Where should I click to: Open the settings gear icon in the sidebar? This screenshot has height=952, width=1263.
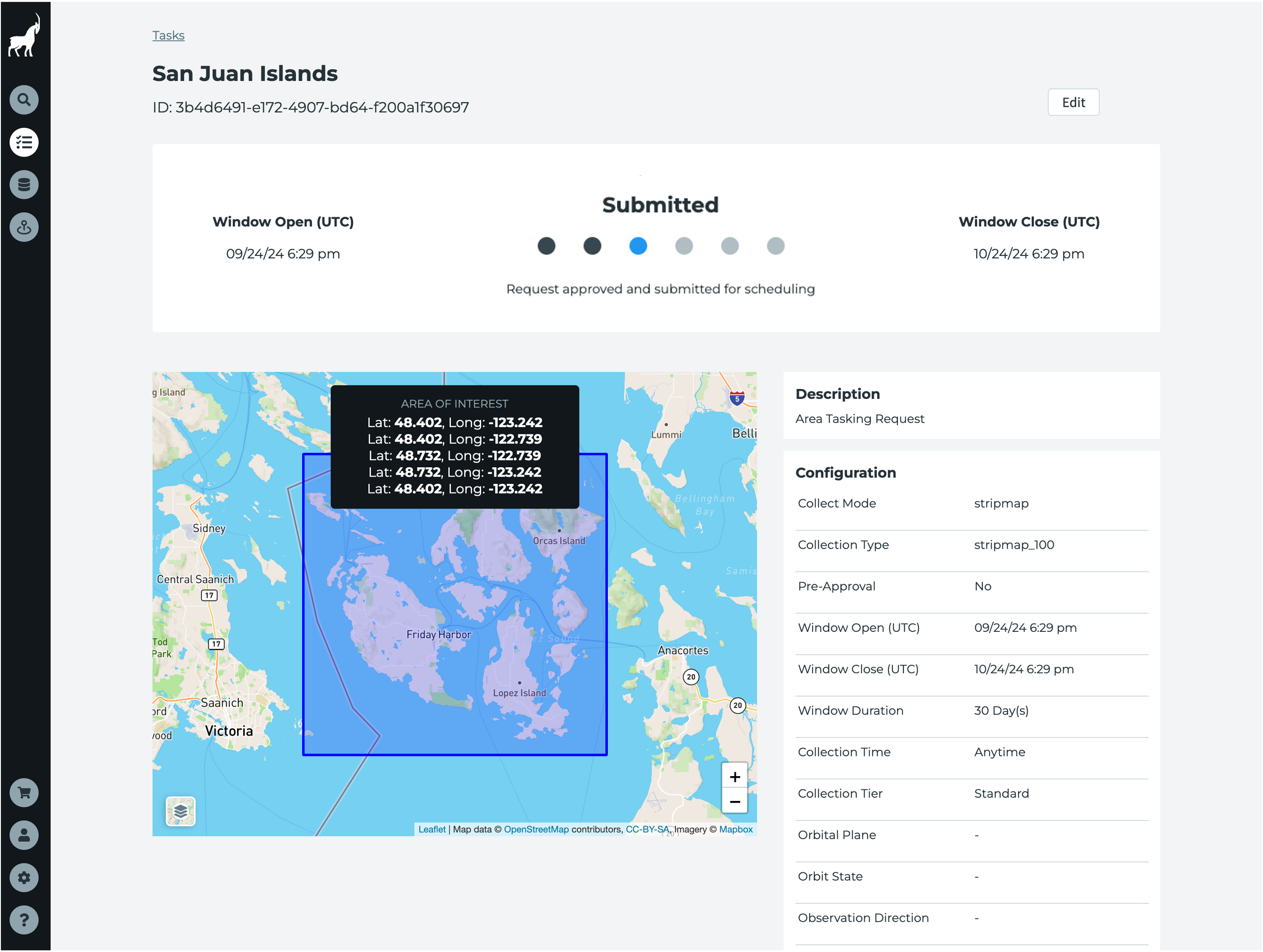24,878
